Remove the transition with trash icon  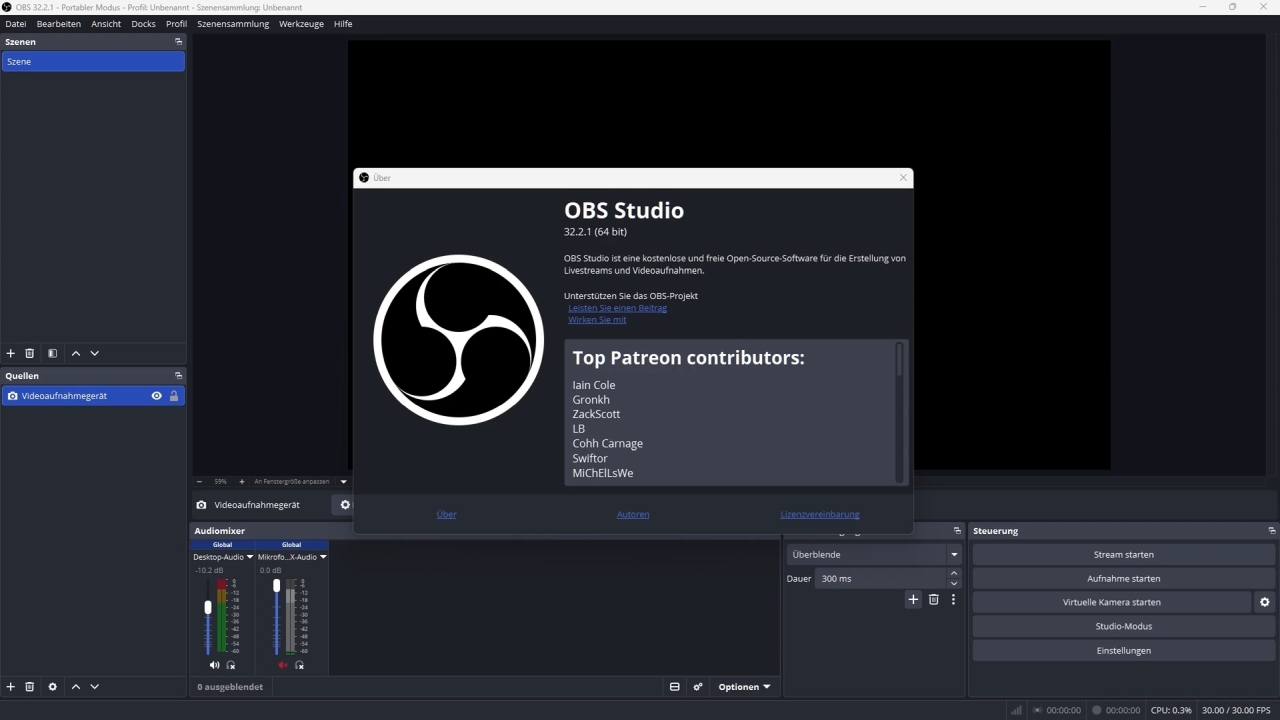pyautogui.click(x=934, y=599)
